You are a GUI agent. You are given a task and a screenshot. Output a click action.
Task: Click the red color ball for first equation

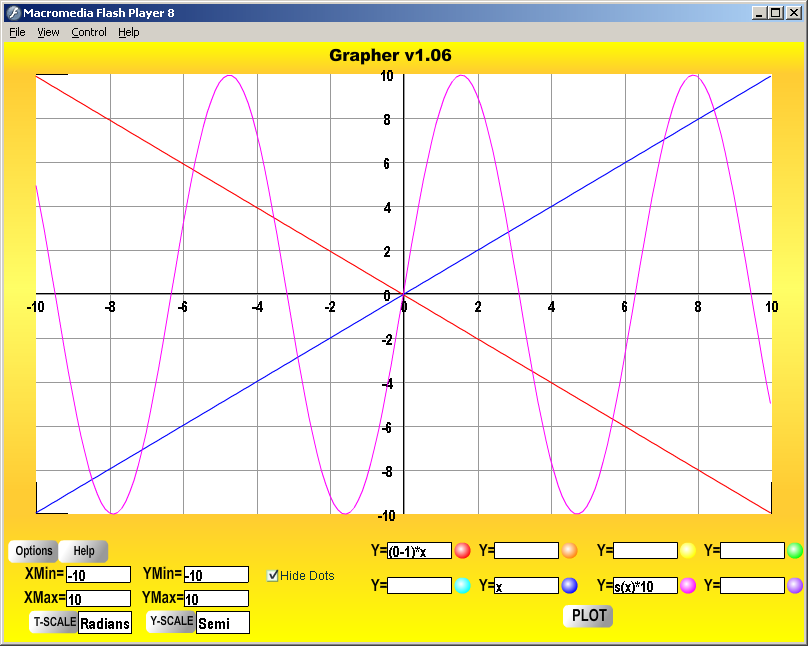coord(462,550)
